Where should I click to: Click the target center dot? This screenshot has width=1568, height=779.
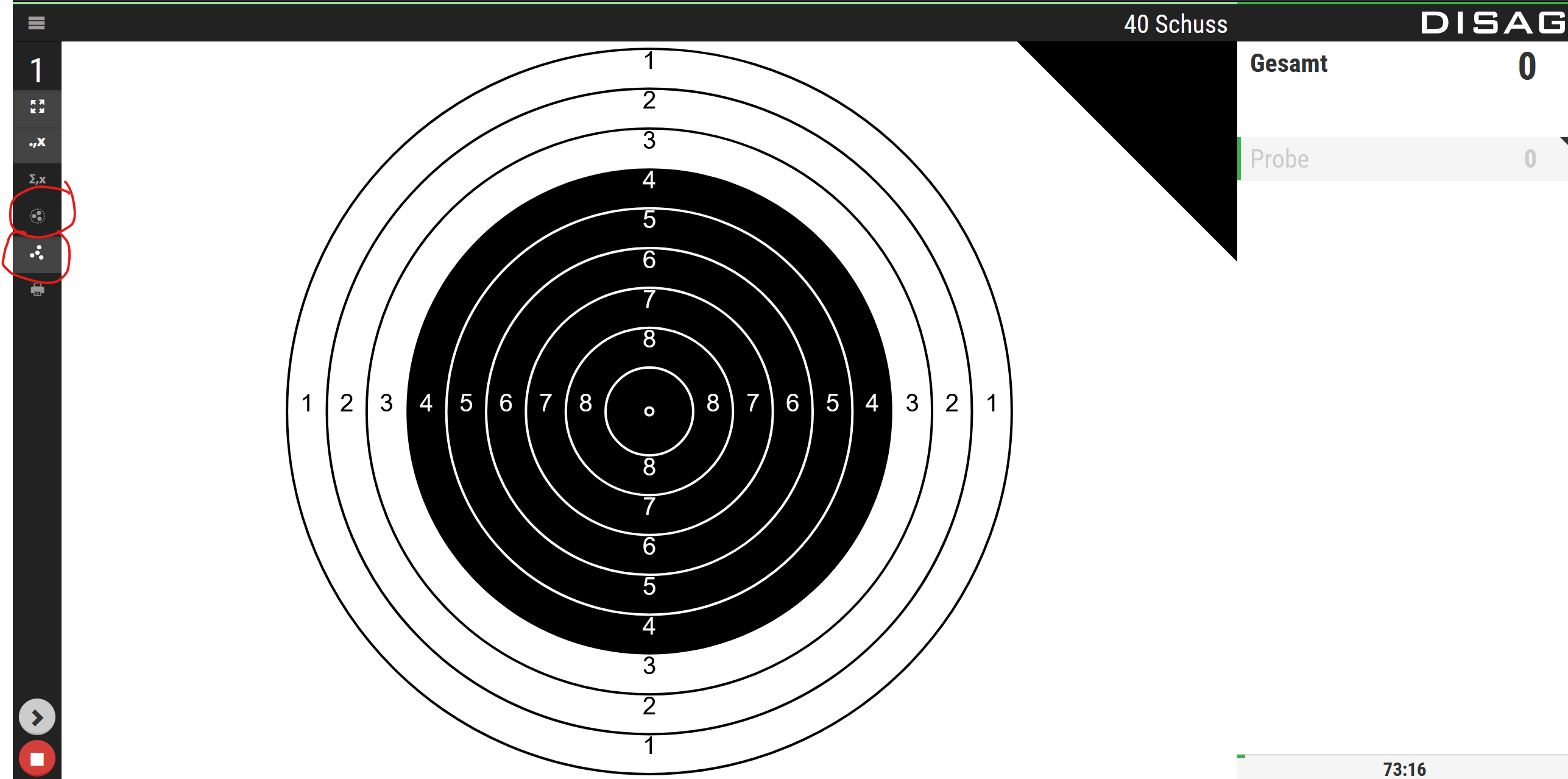pos(649,411)
